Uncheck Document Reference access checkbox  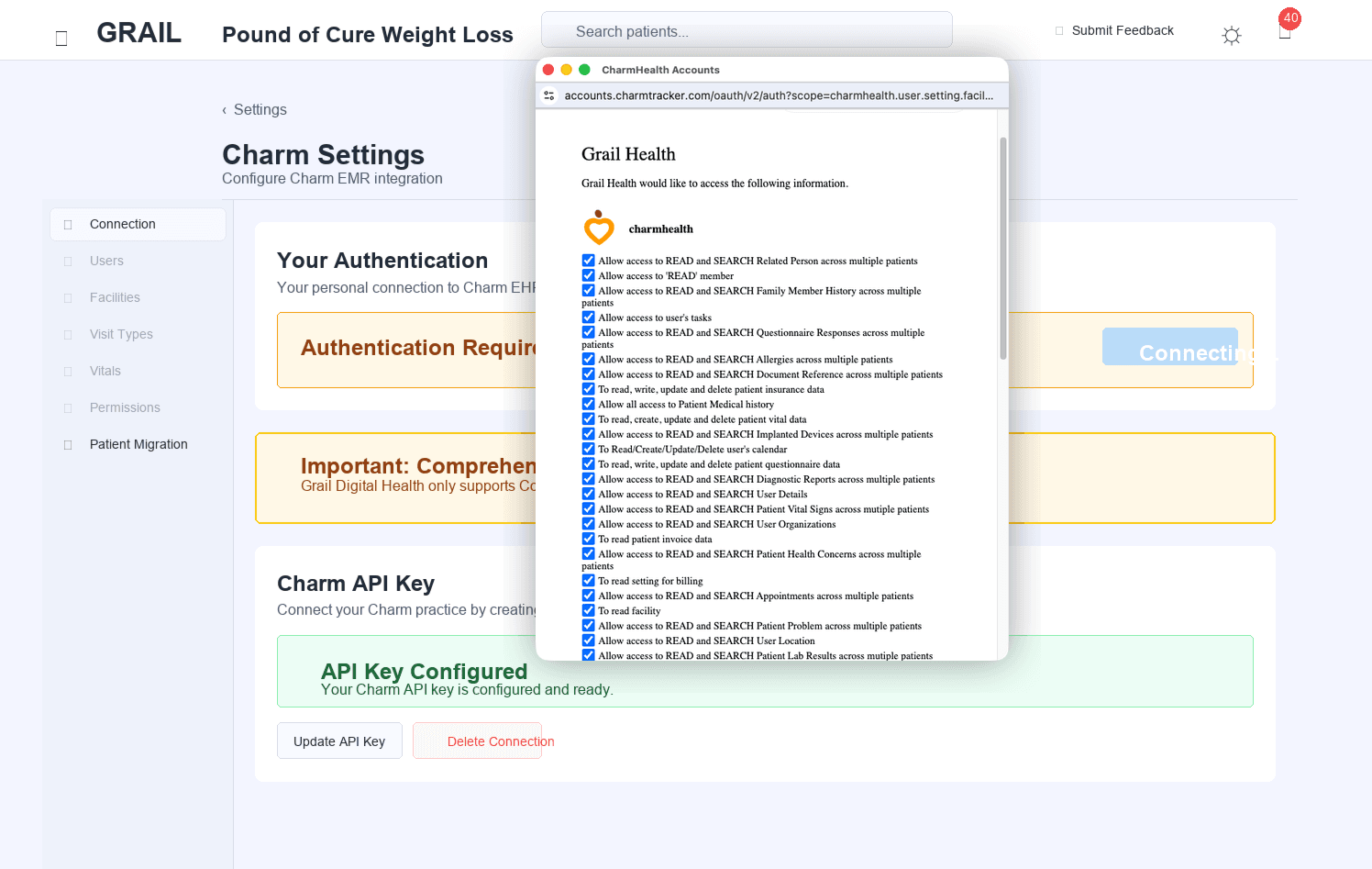tap(589, 374)
